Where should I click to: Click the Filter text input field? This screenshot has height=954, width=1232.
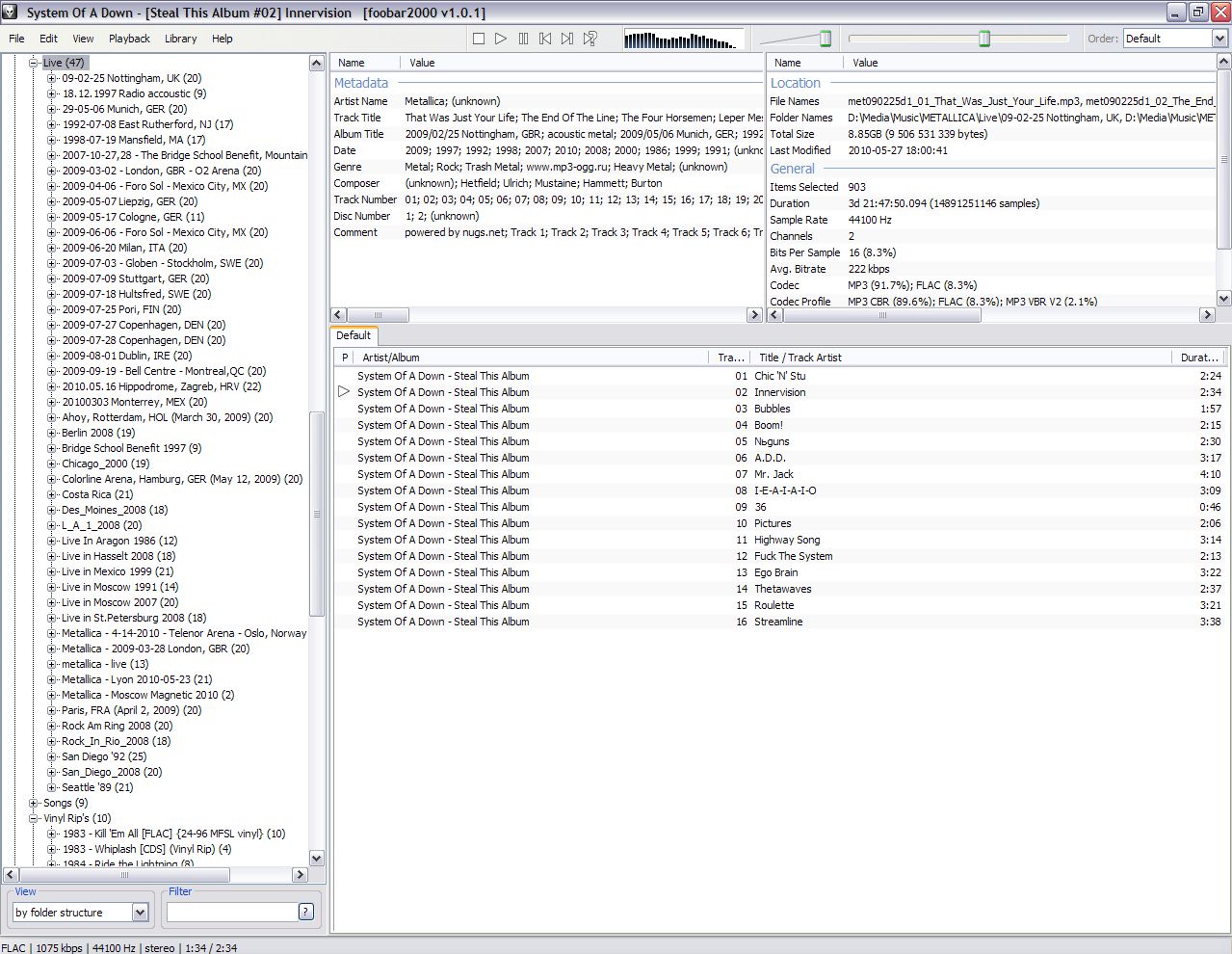pos(231,912)
